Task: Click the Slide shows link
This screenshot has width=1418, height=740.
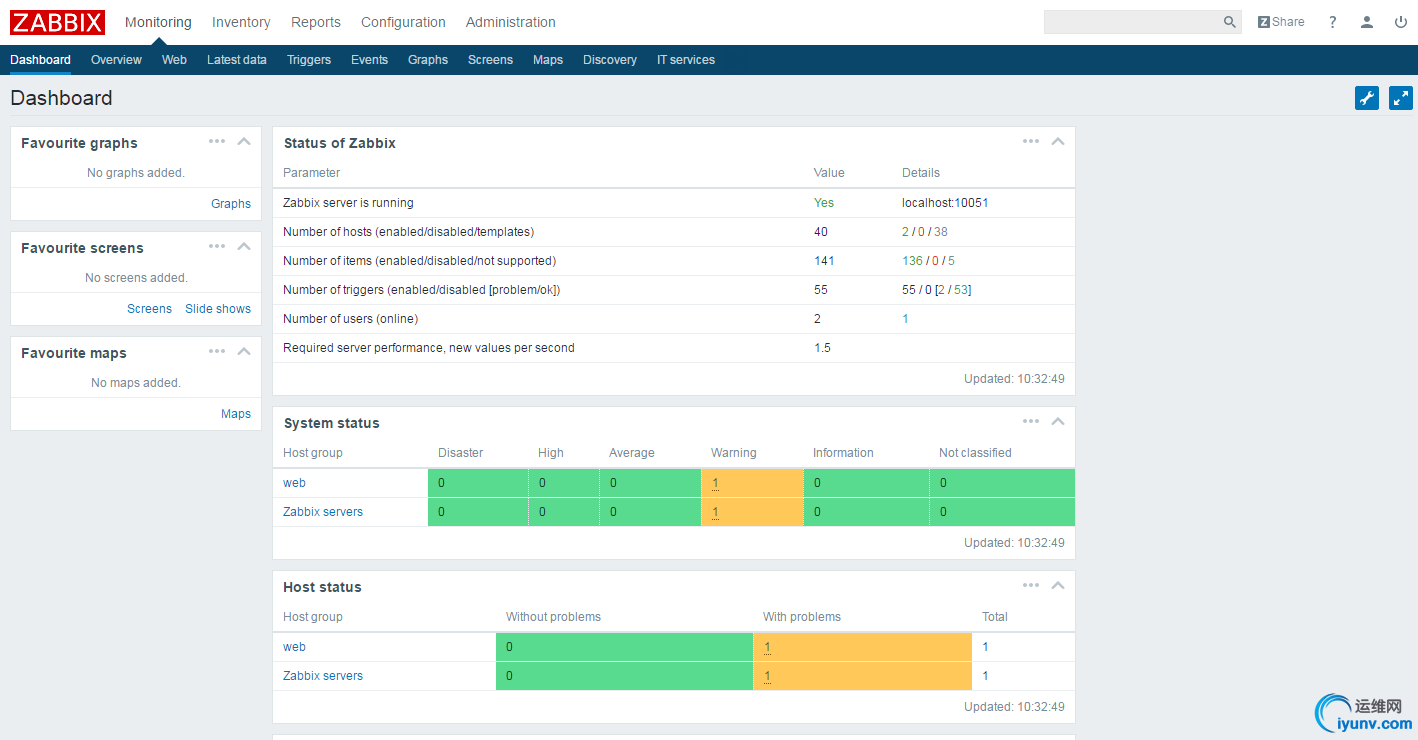Action: 218,309
